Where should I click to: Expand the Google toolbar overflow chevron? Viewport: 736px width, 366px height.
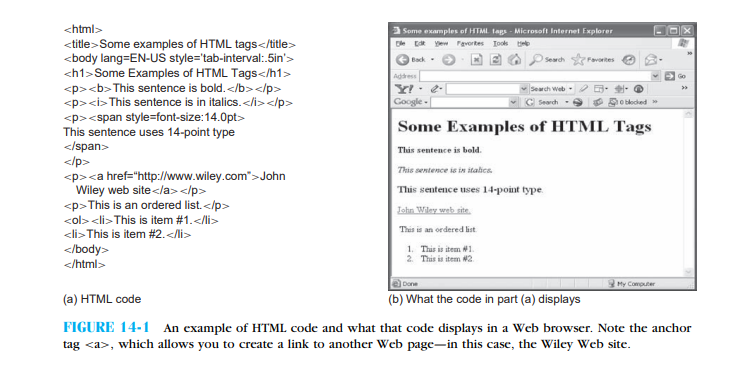pos(655,102)
